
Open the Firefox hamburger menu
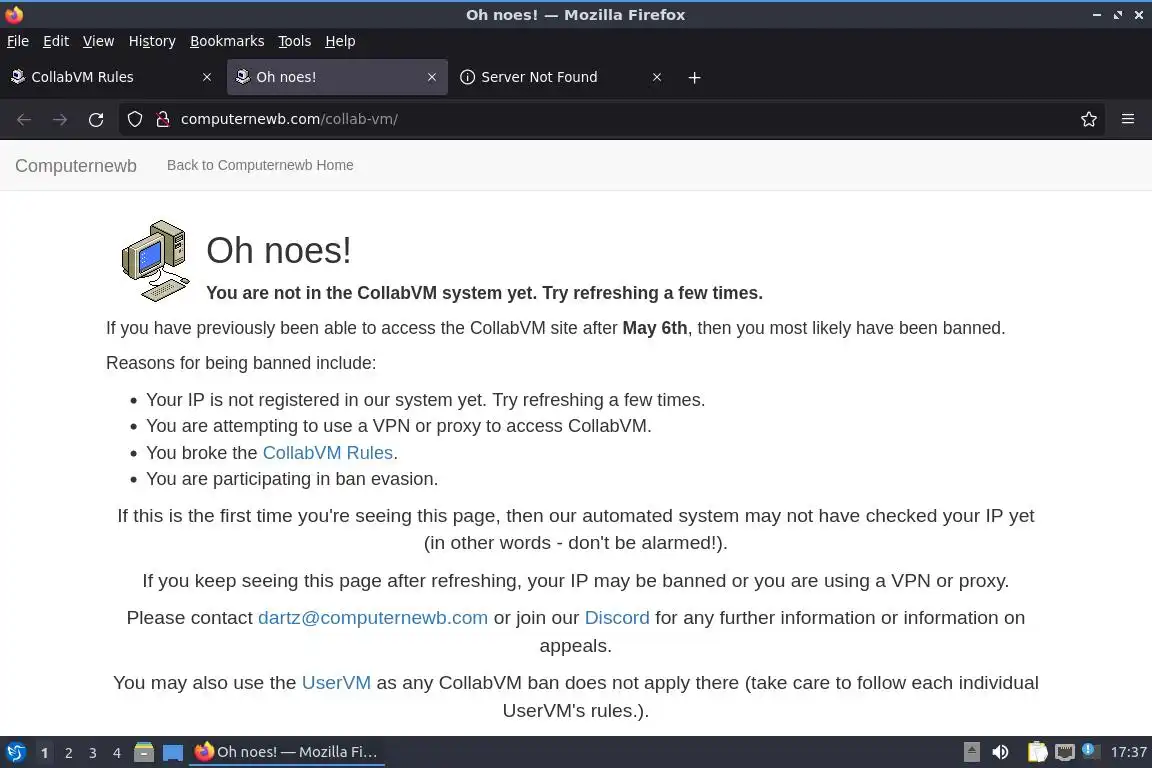click(x=1128, y=119)
